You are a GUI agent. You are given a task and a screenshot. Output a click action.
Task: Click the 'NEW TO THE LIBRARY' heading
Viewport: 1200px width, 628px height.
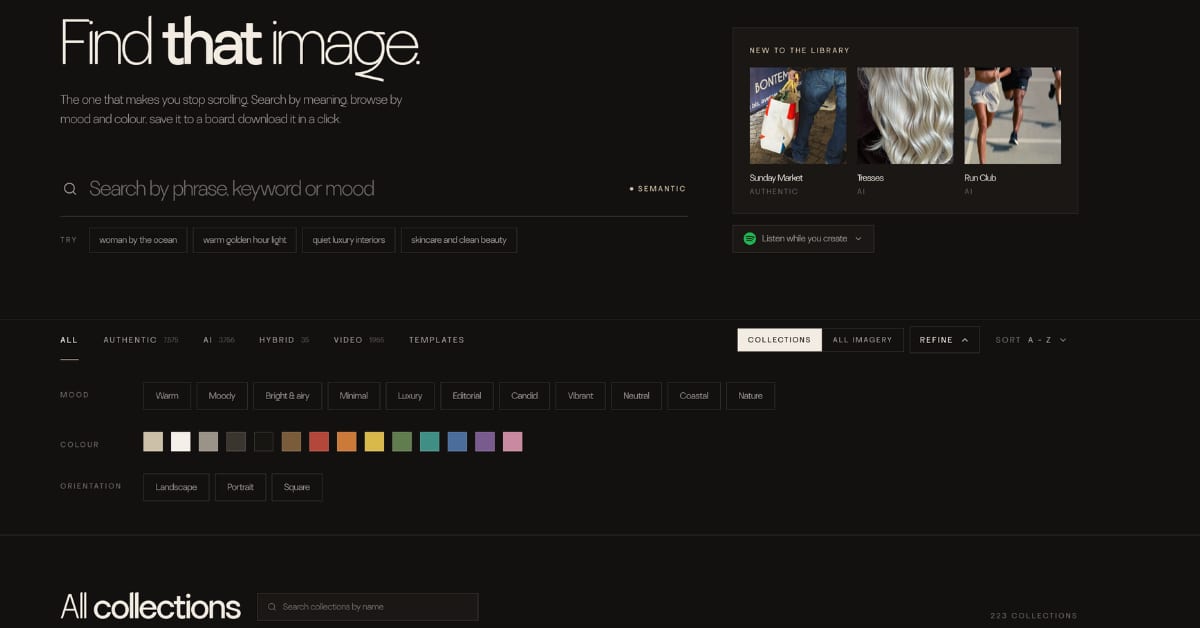click(x=800, y=50)
